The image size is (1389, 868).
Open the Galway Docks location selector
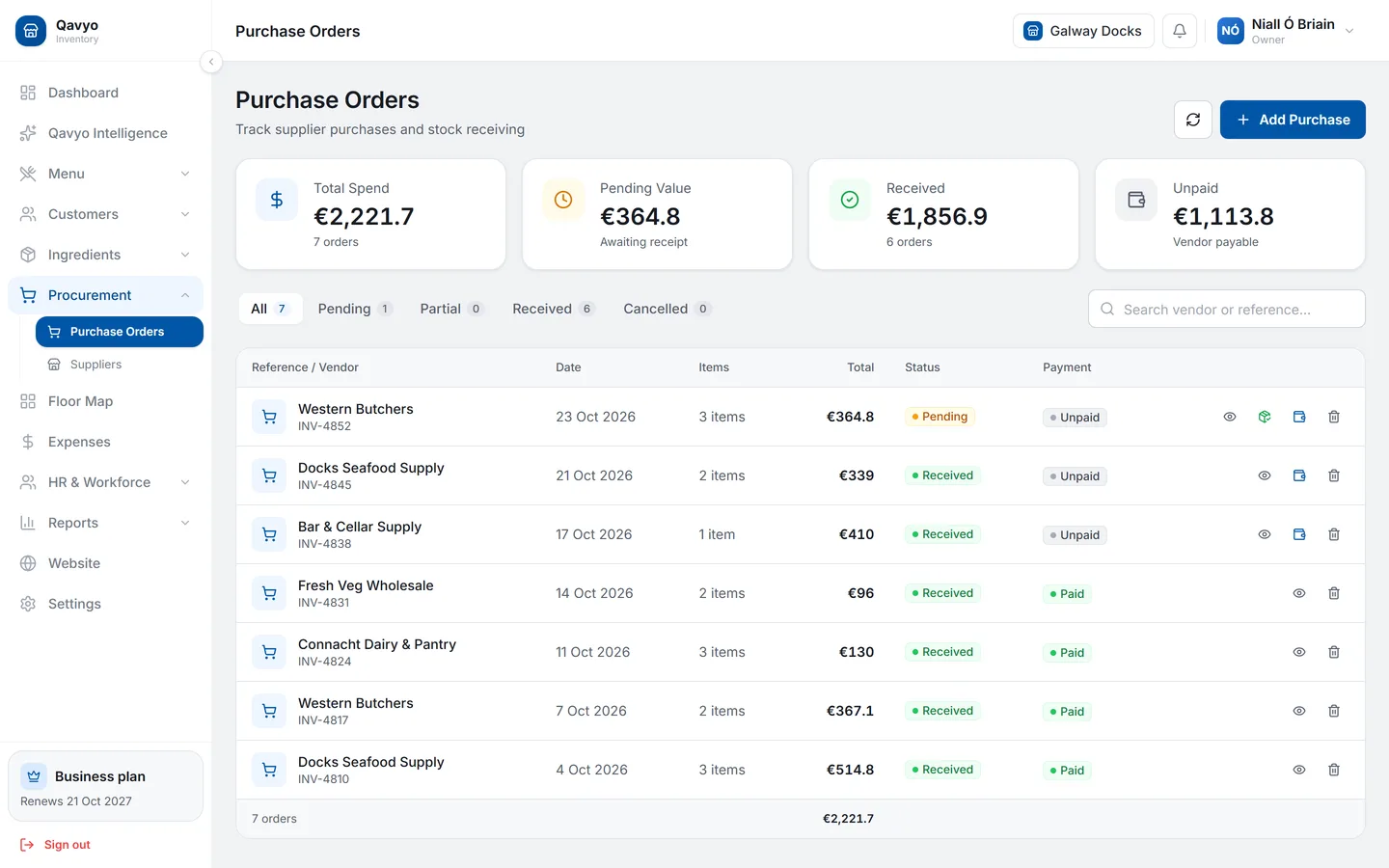pyautogui.click(x=1083, y=31)
